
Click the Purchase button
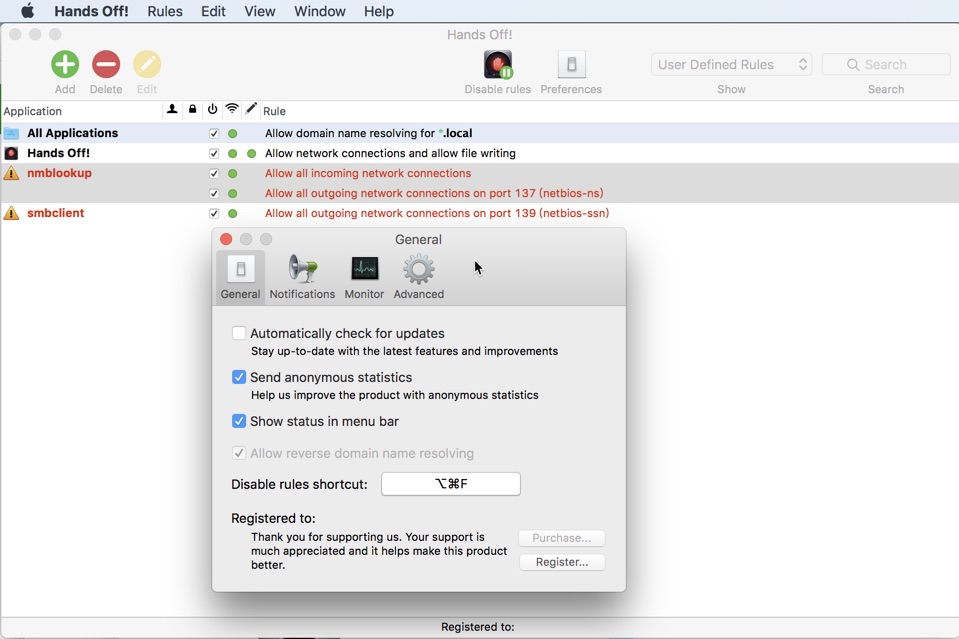click(x=561, y=537)
